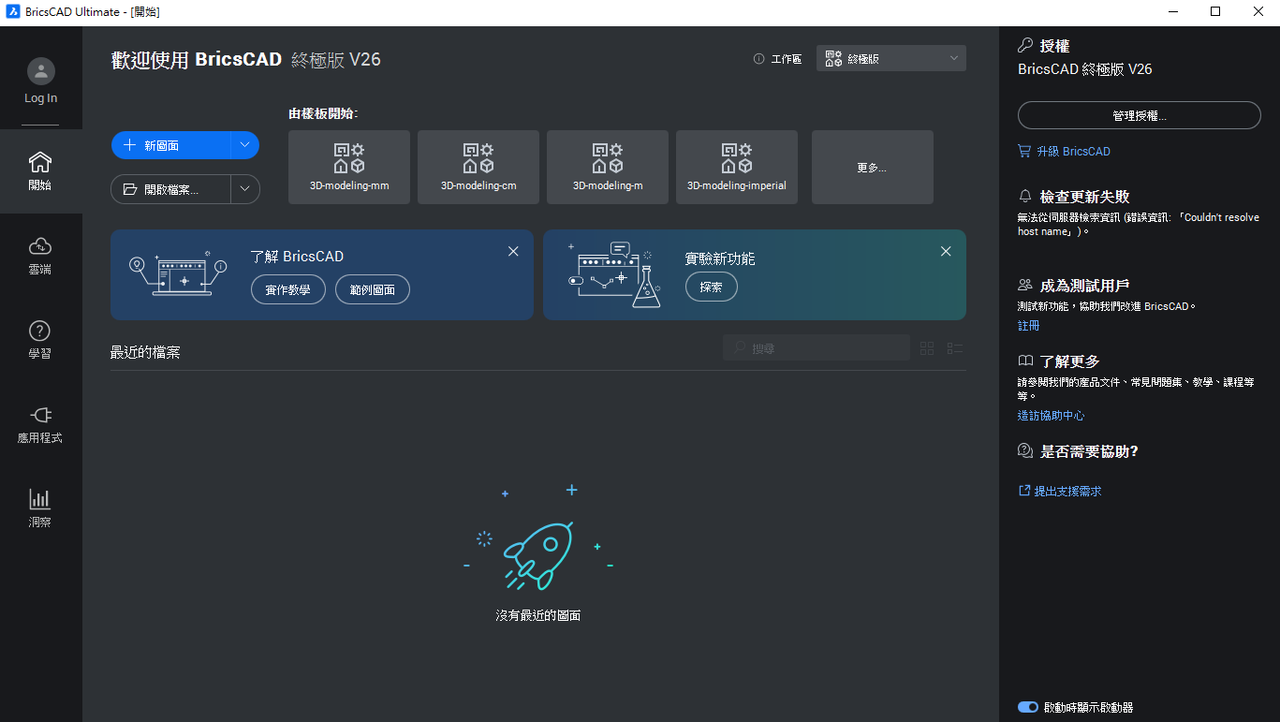1280x722 pixels.
Task: Close the 實驗新功能 banner
Action: pos(946,251)
